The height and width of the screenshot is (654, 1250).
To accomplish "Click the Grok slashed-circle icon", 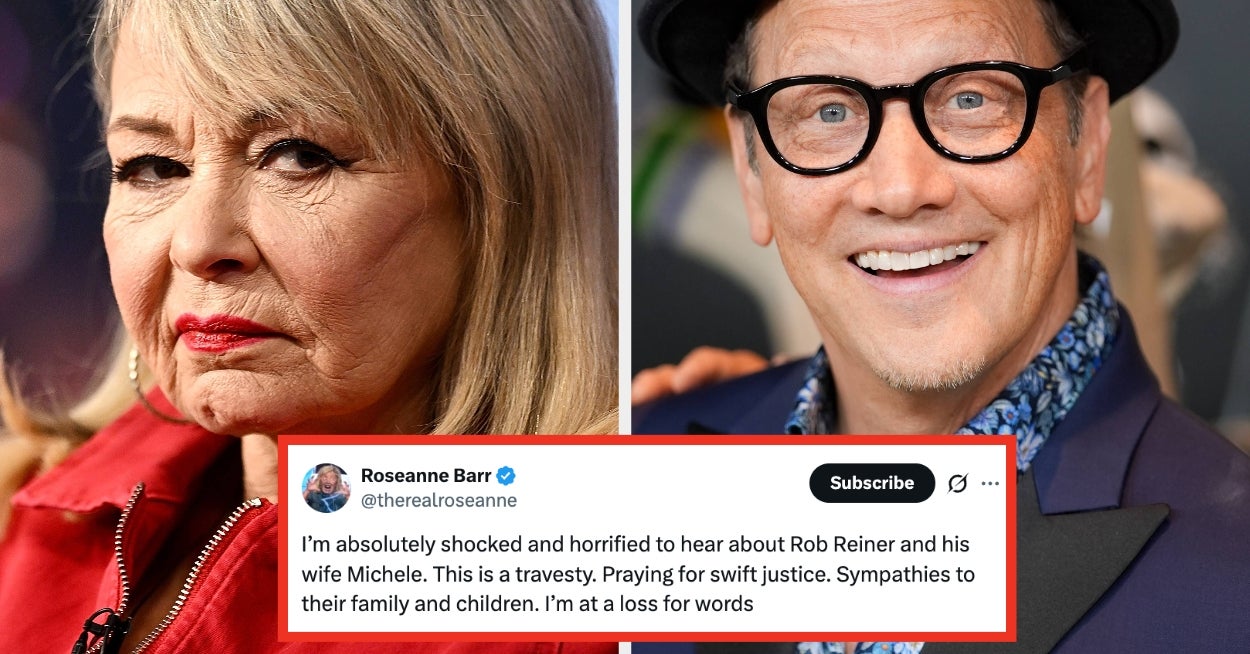I will (957, 483).
